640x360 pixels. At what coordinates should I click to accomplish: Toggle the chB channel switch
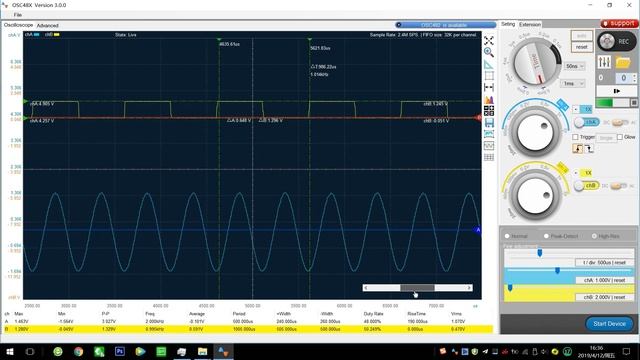pyautogui.click(x=587, y=186)
